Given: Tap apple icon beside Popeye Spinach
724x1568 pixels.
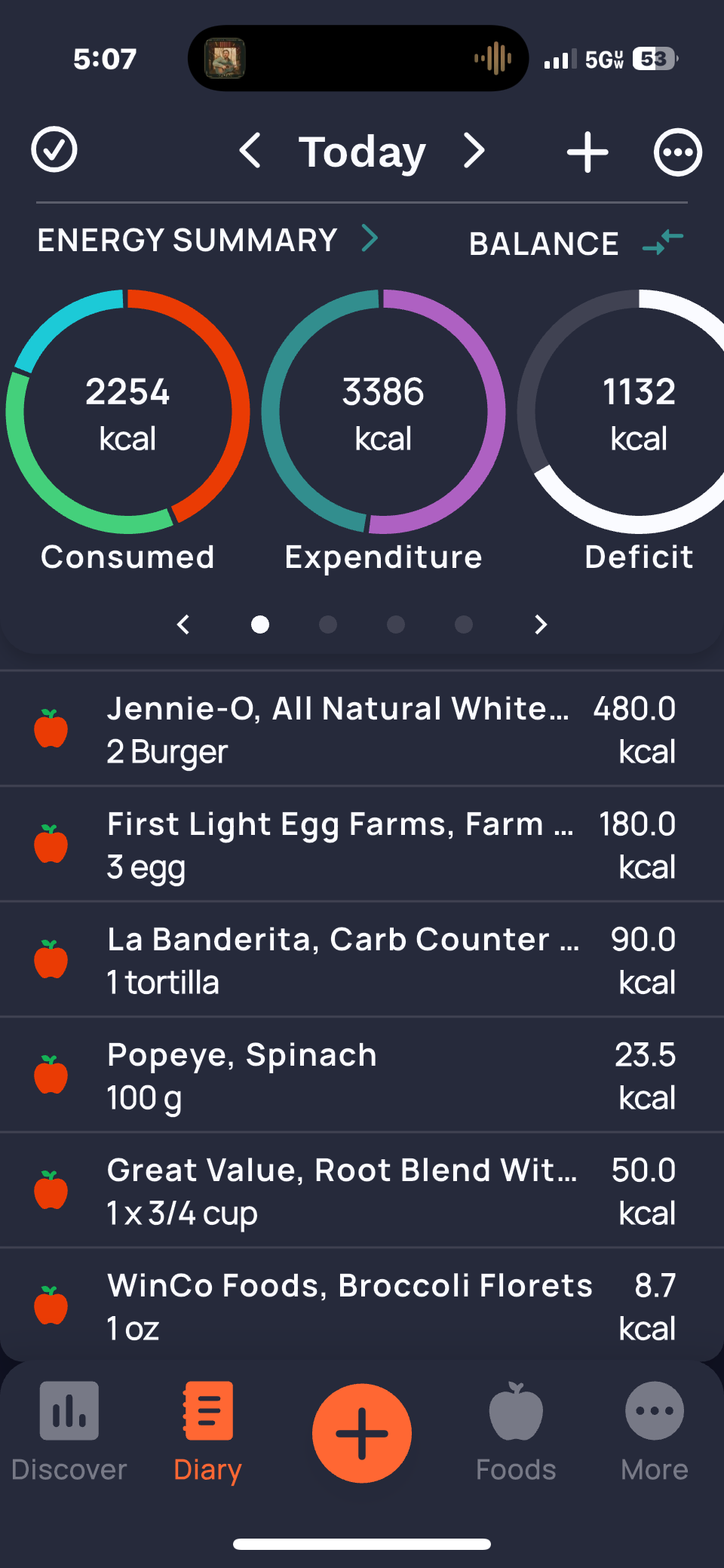Looking at the screenshot, I should [x=51, y=1075].
